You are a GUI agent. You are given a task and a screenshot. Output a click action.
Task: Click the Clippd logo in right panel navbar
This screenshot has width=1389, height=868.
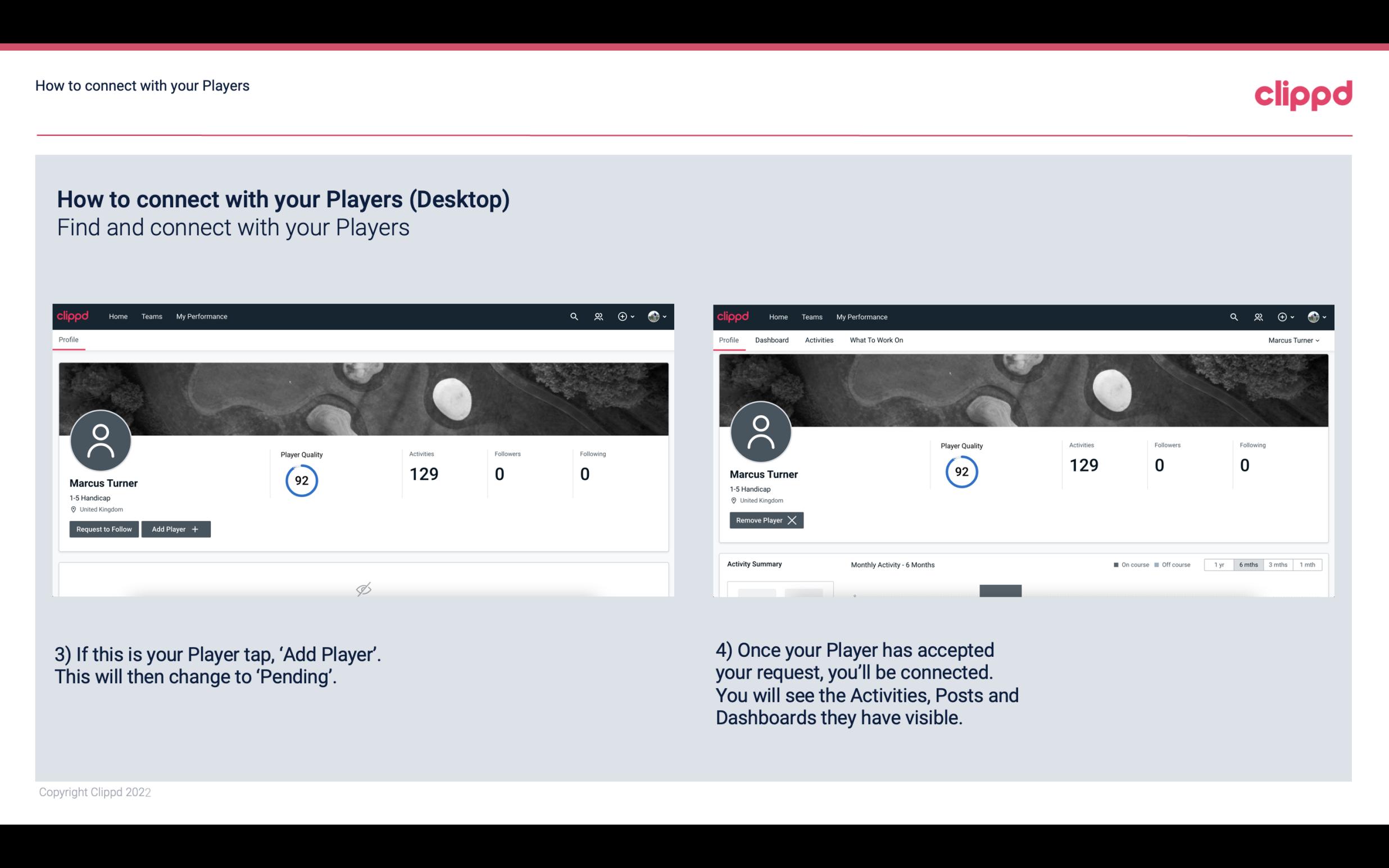(x=732, y=316)
